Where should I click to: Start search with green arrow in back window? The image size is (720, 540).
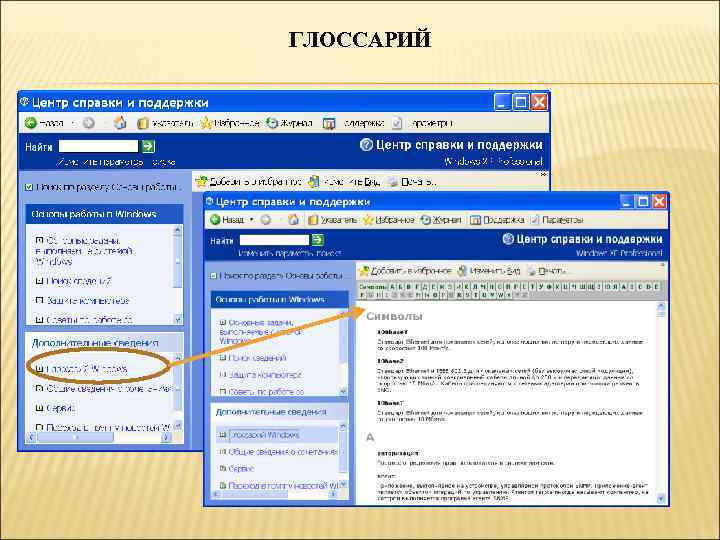pos(148,146)
